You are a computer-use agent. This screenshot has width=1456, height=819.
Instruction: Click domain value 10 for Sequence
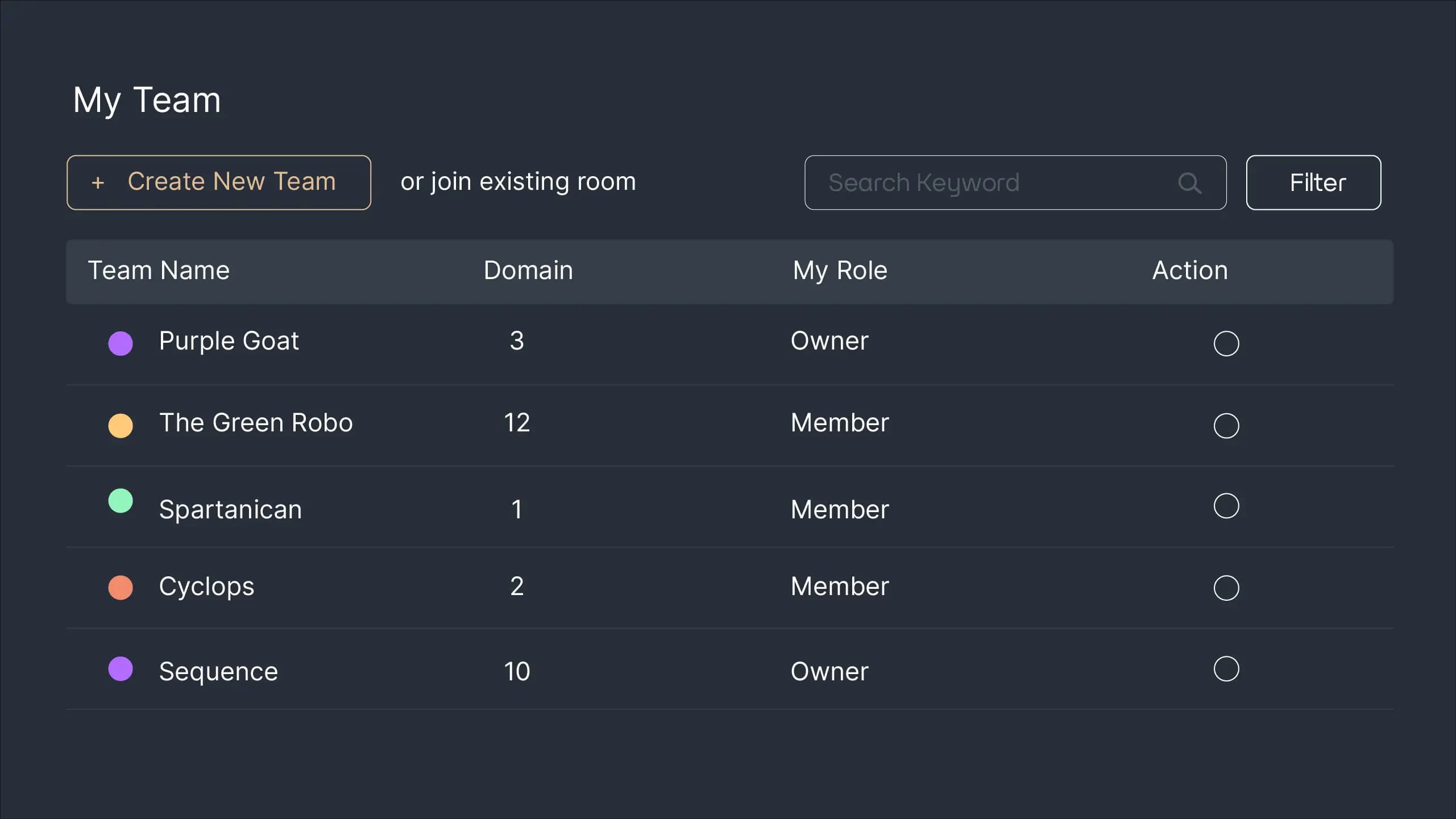click(517, 672)
